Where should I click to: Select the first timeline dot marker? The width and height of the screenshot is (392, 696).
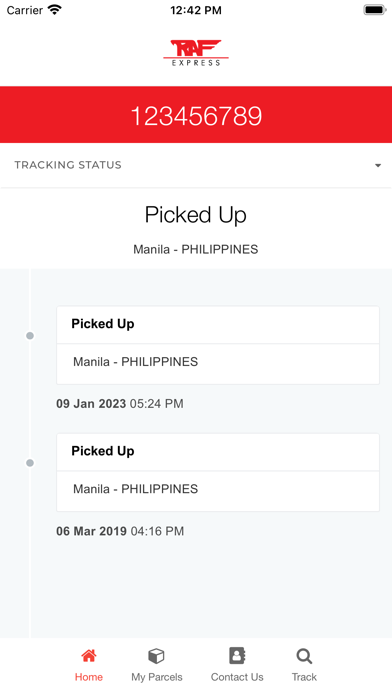click(x=30, y=336)
